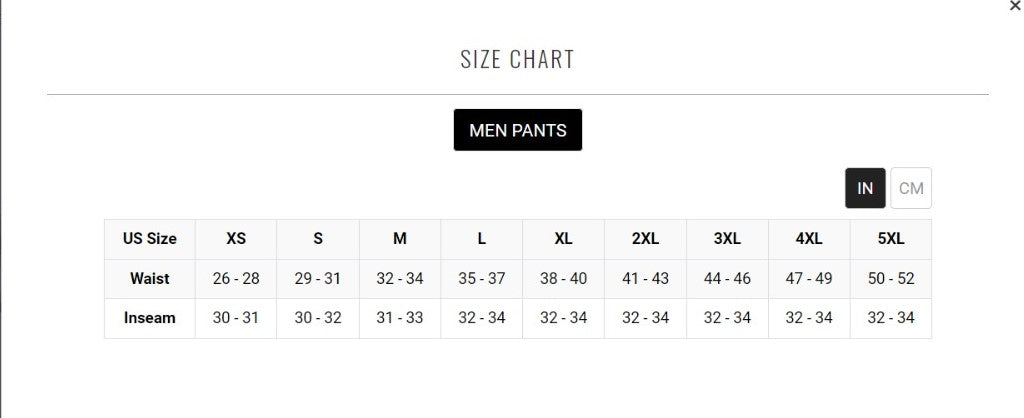
Task: Click waist value 50 - 52 for 5XL
Action: coord(891,279)
